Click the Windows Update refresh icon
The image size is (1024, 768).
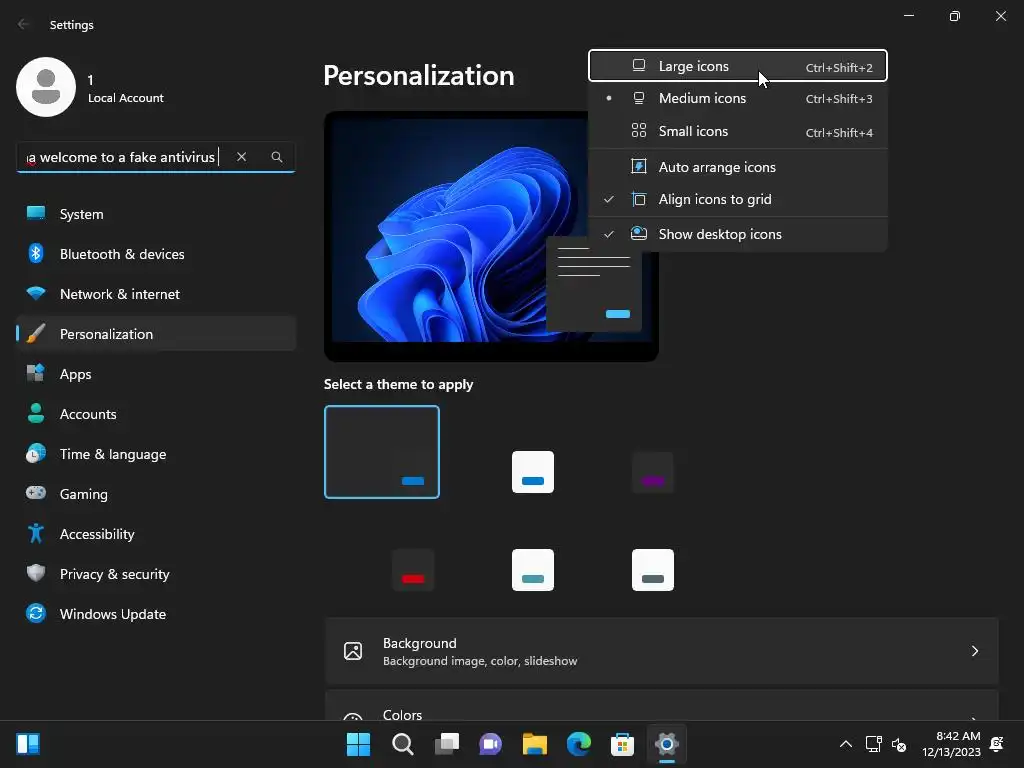(36, 613)
